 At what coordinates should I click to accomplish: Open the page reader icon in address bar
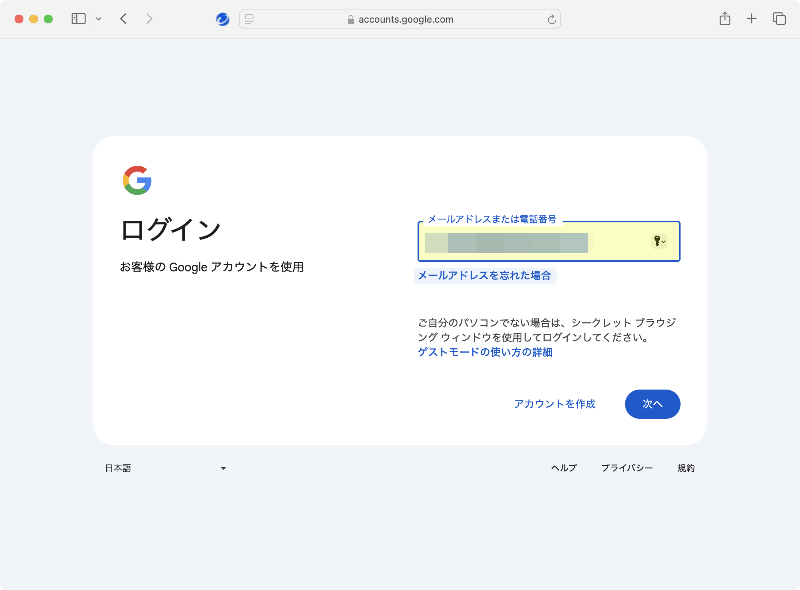[249, 19]
